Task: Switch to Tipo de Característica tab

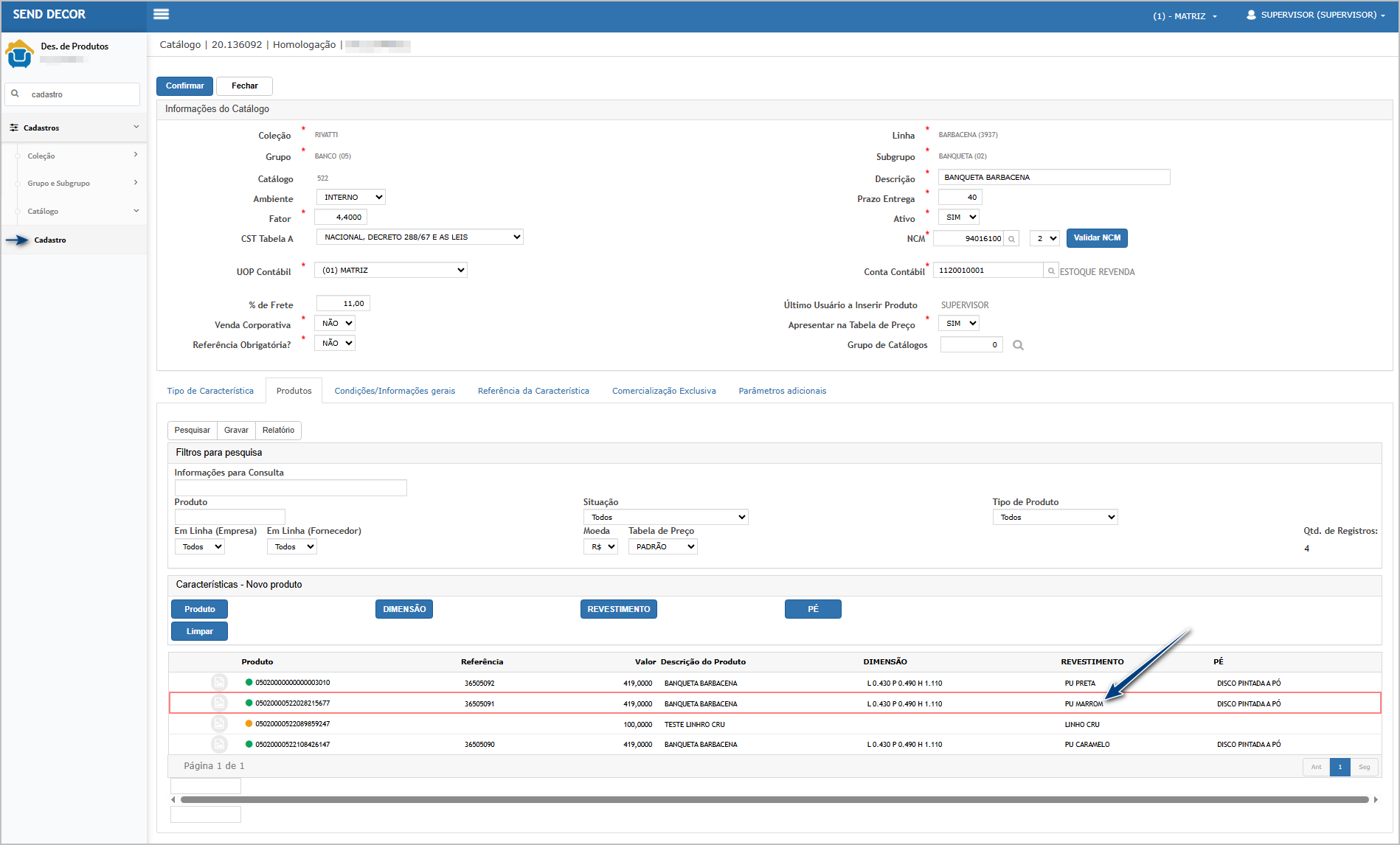Action: (210, 391)
